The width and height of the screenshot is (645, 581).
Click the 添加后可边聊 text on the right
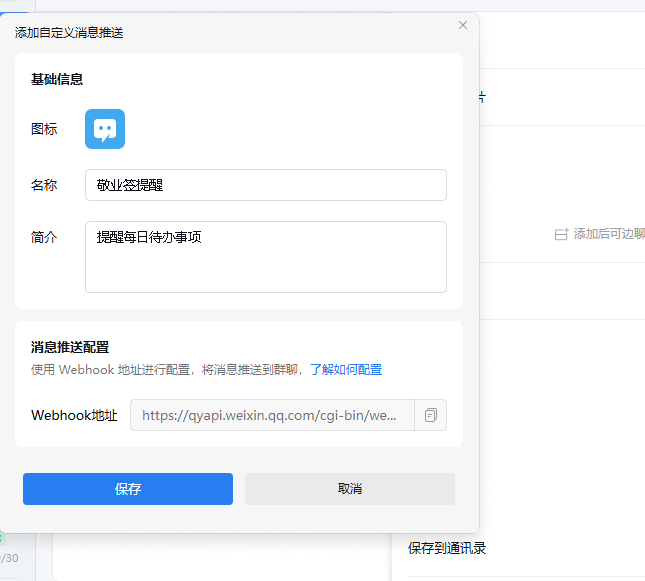[608, 234]
